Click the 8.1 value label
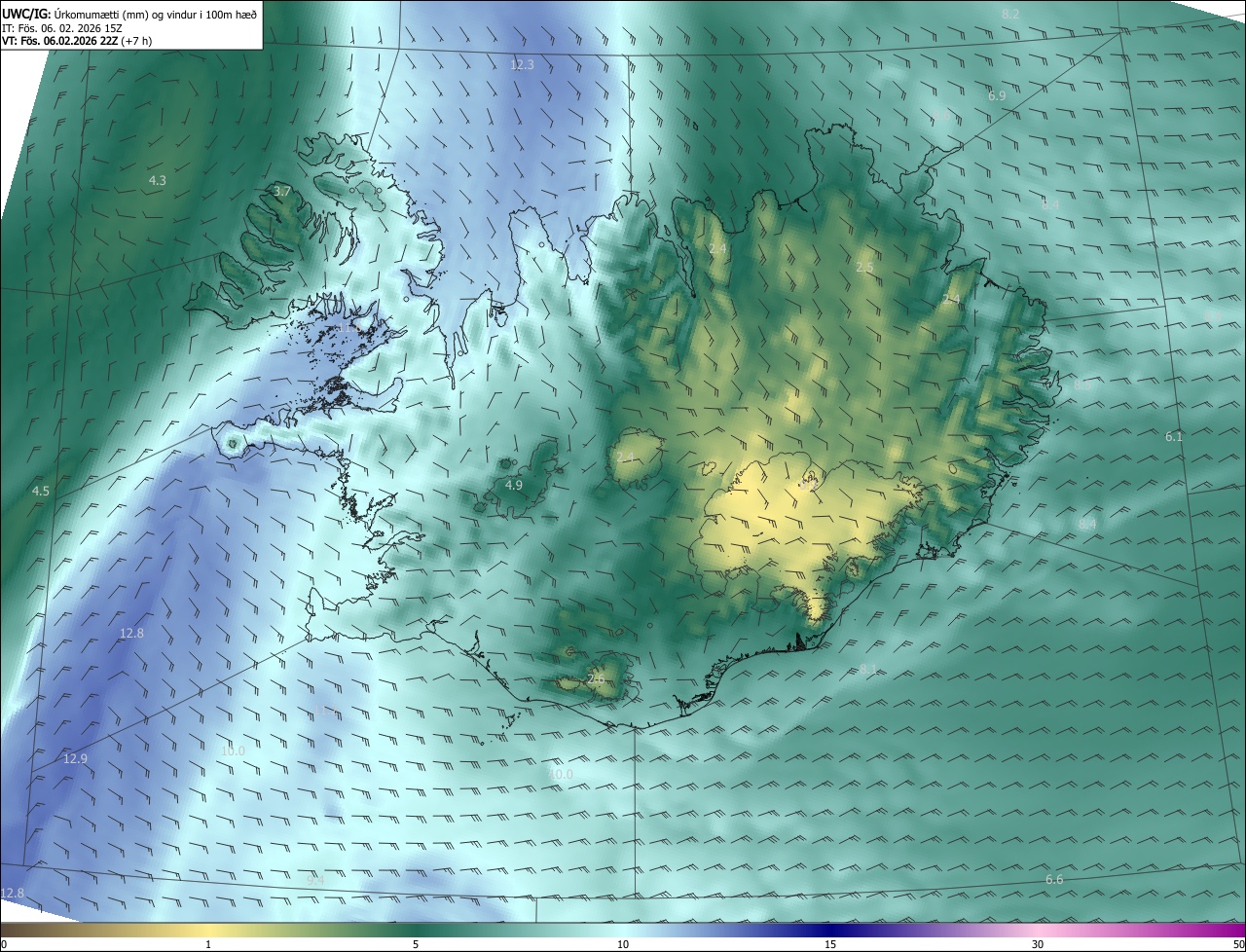 point(868,669)
